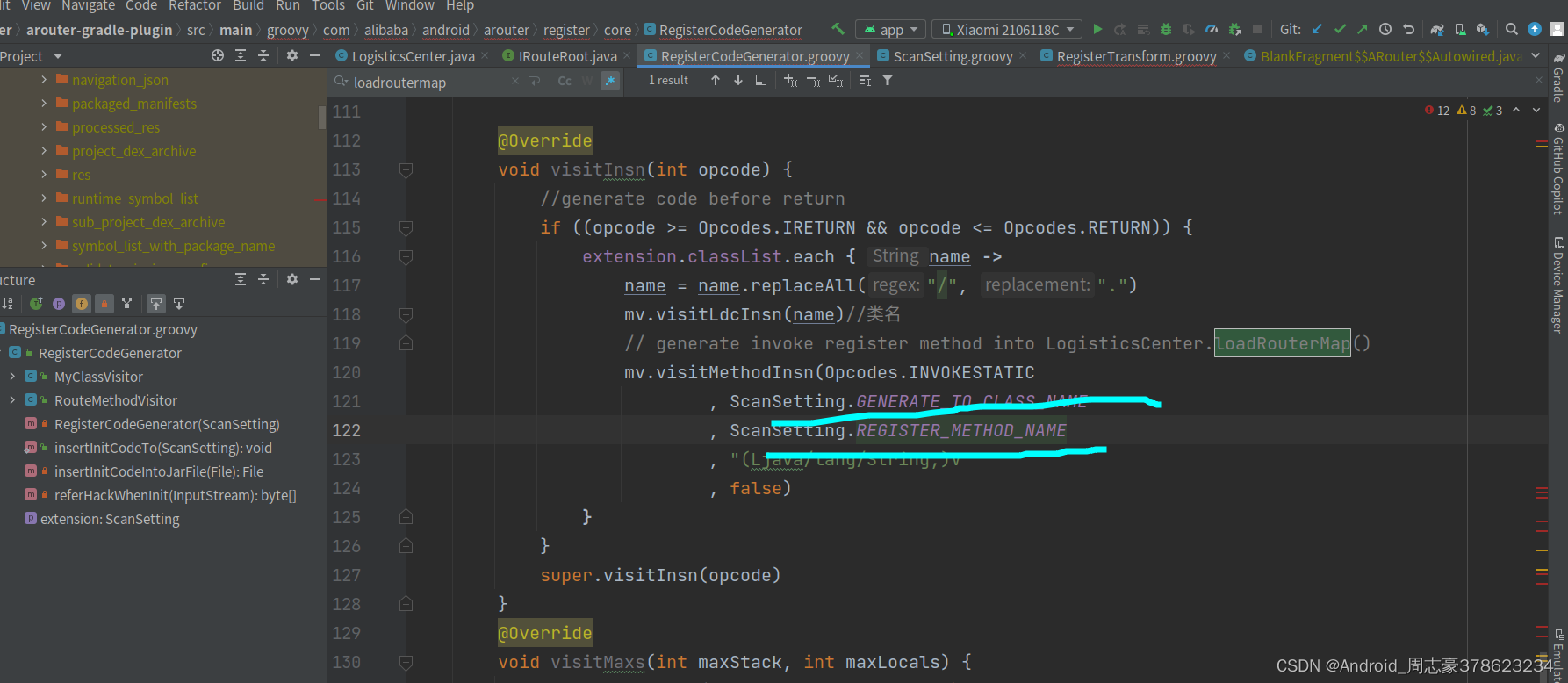
Task: Open the Tools menu
Action: [x=327, y=6]
